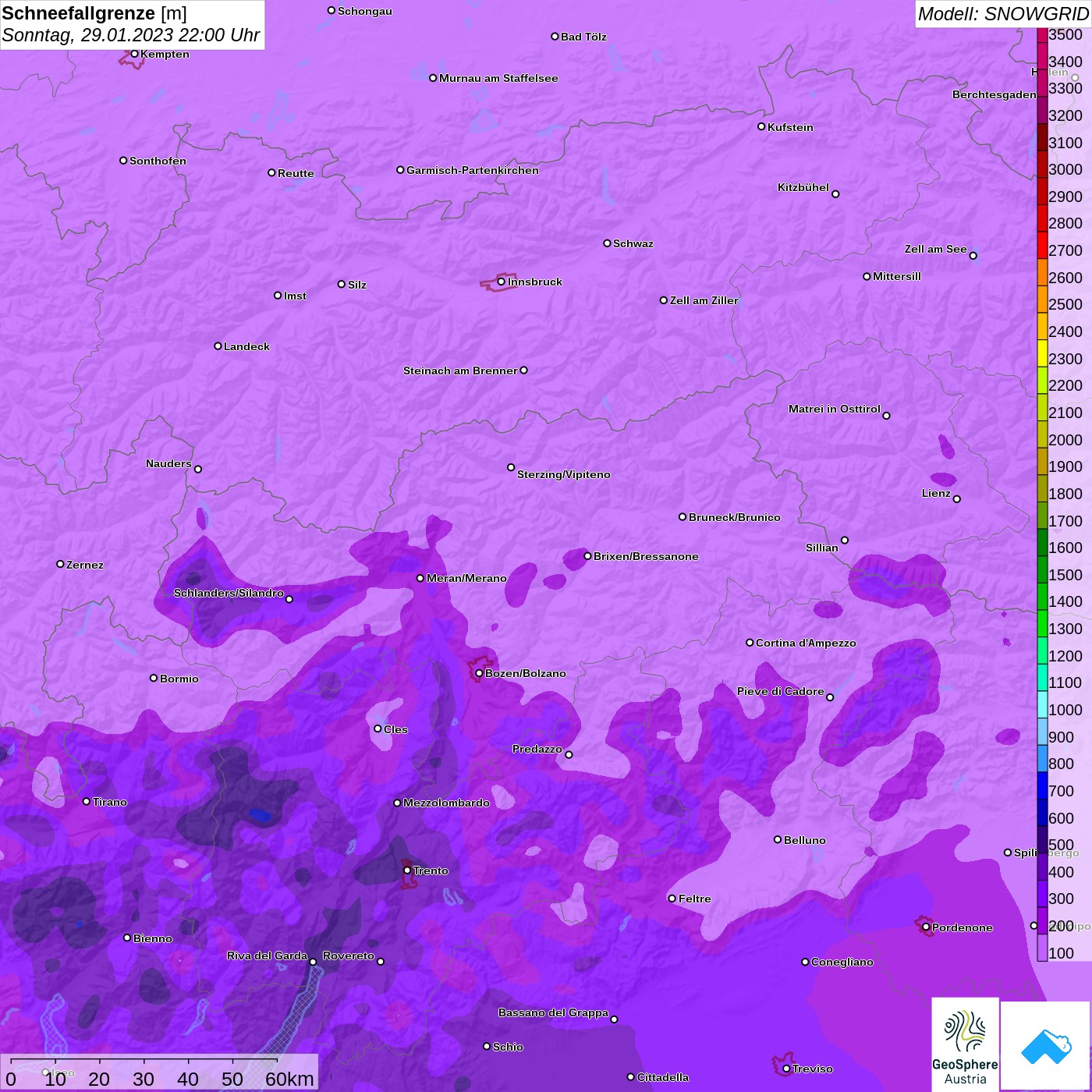The width and height of the screenshot is (1092, 1092).
Task: Click the 1000 m cyan legend swatch
Action: pyautogui.click(x=1042, y=704)
